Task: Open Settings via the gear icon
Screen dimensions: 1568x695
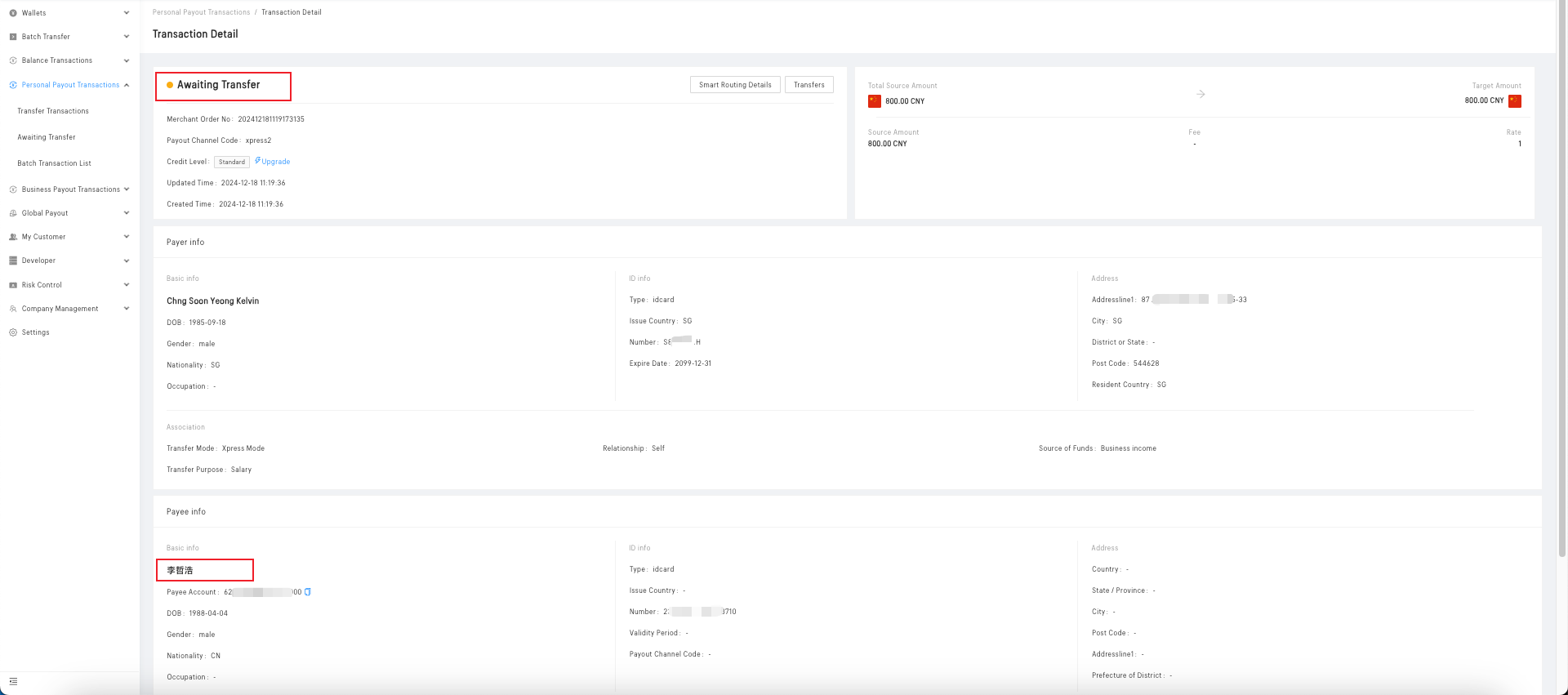Action: 13,332
